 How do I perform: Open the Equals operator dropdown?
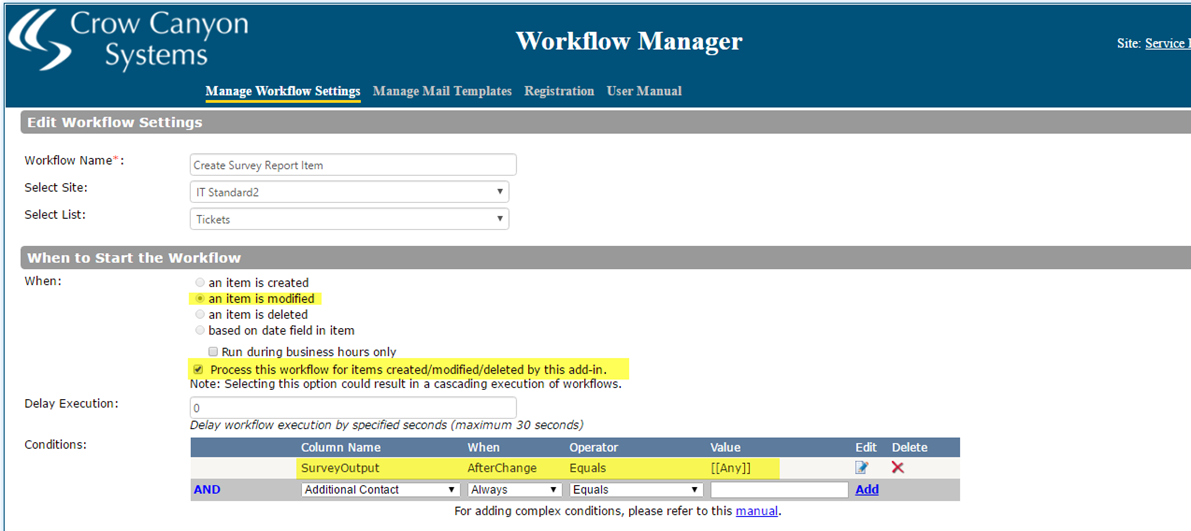637,490
